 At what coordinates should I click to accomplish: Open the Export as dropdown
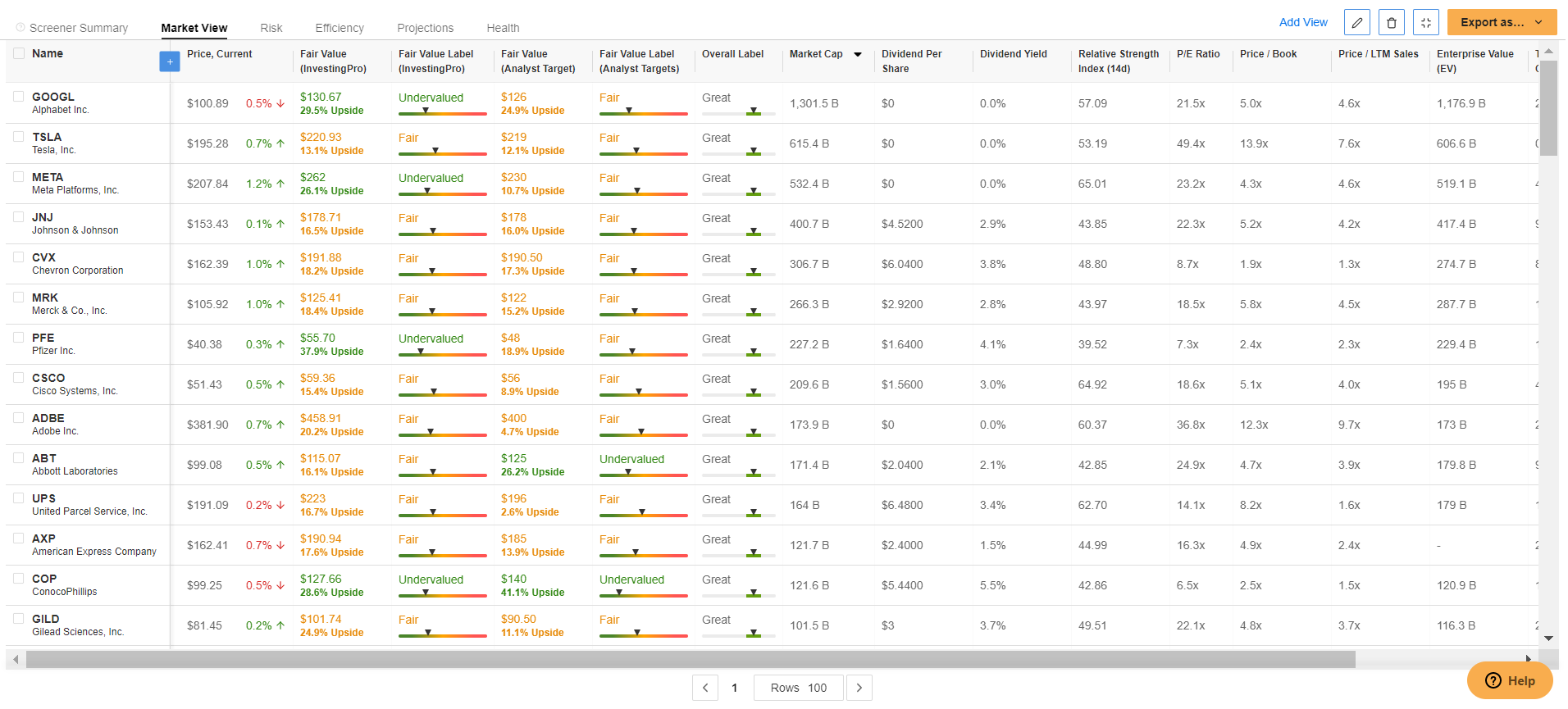pos(1502,22)
